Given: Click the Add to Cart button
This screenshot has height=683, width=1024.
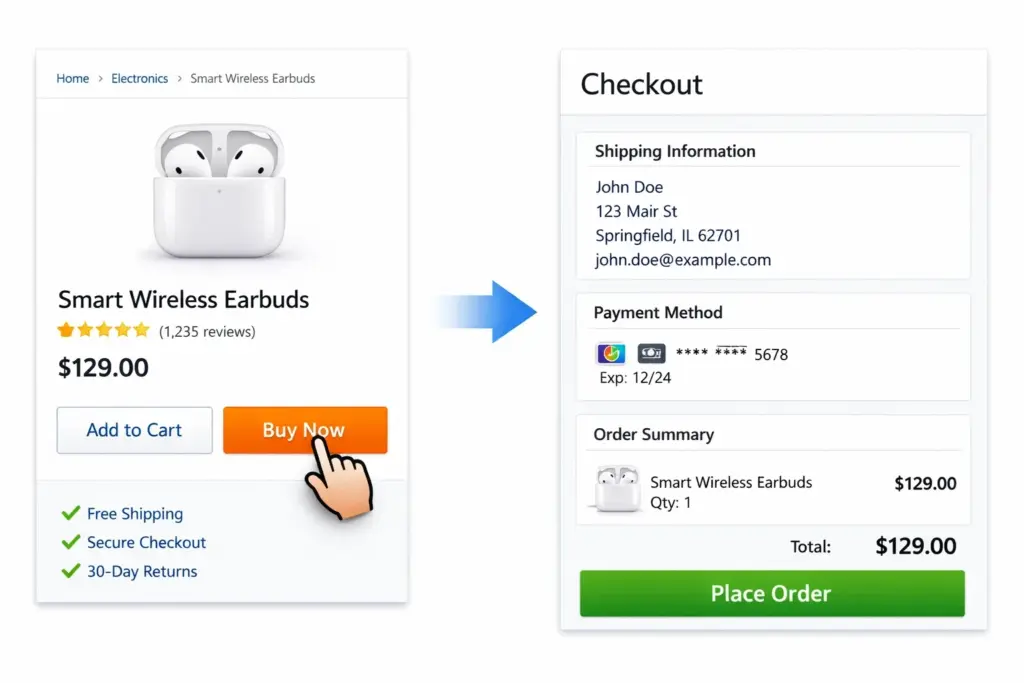Looking at the screenshot, I should click(134, 430).
